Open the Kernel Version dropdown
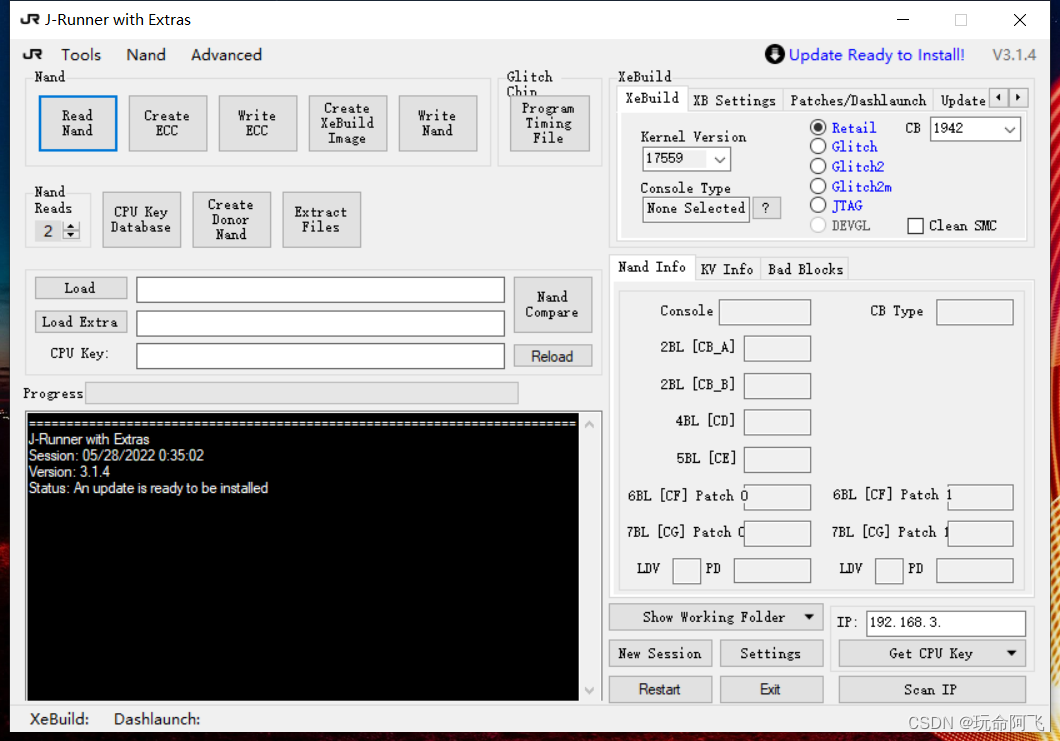Screen dimensions: 1060x741 click(720, 159)
